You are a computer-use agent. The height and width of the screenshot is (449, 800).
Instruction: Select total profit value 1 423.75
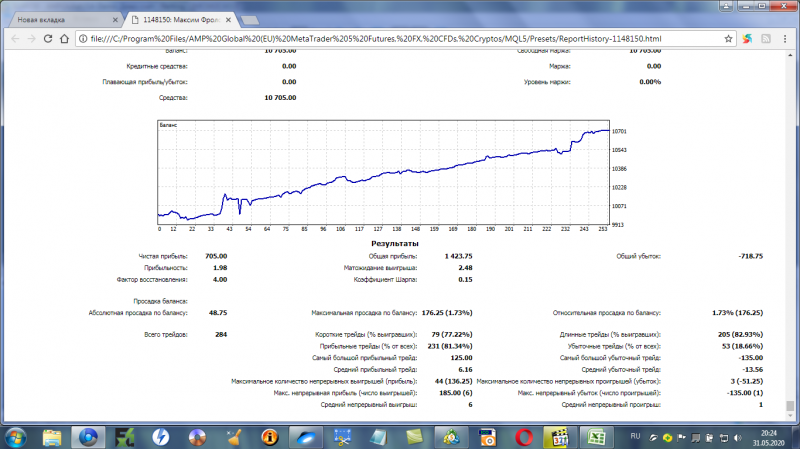[458, 256]
